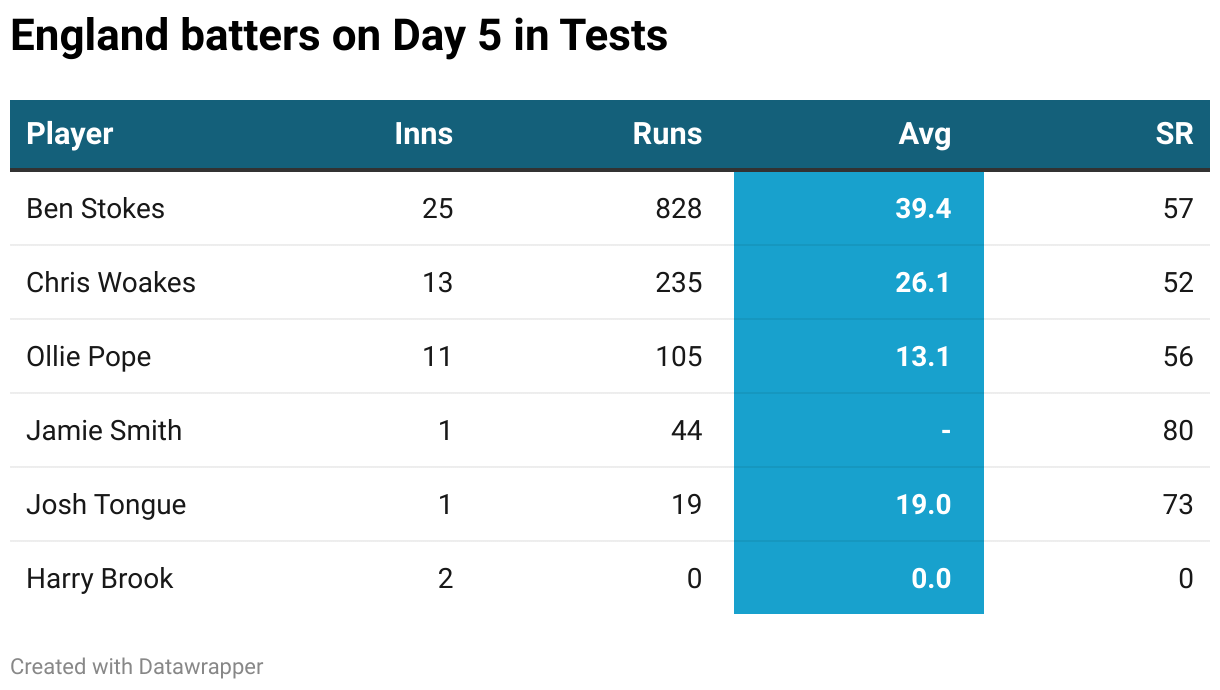The height and width of the screenshot is (690, 1220).
Task: Click the SR column header
Action: (x=1174, y=134)
